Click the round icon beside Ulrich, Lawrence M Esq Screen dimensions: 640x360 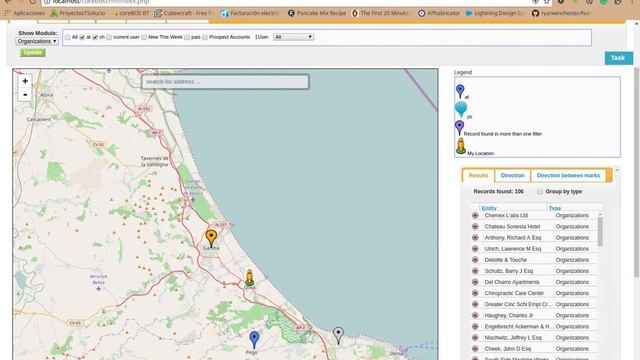tap(475, 248)
